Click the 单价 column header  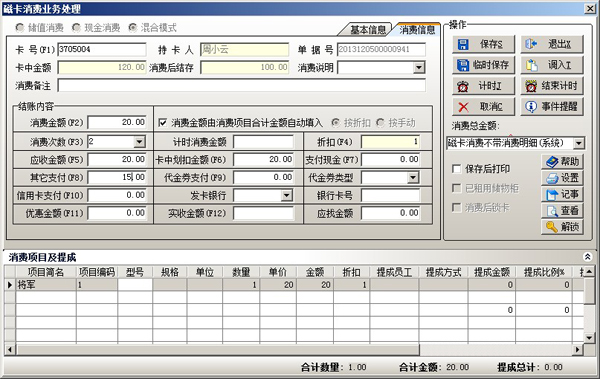(x=278, y=272)
